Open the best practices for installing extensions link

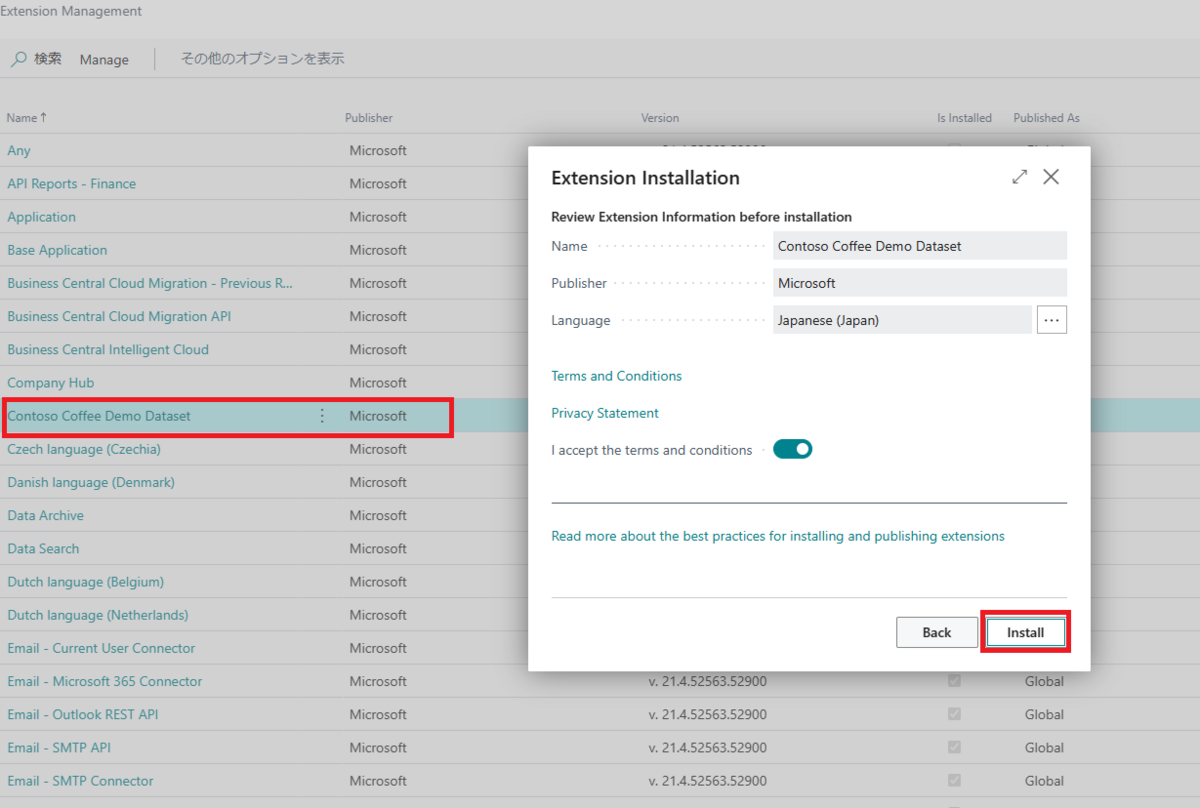click(777, 535)
